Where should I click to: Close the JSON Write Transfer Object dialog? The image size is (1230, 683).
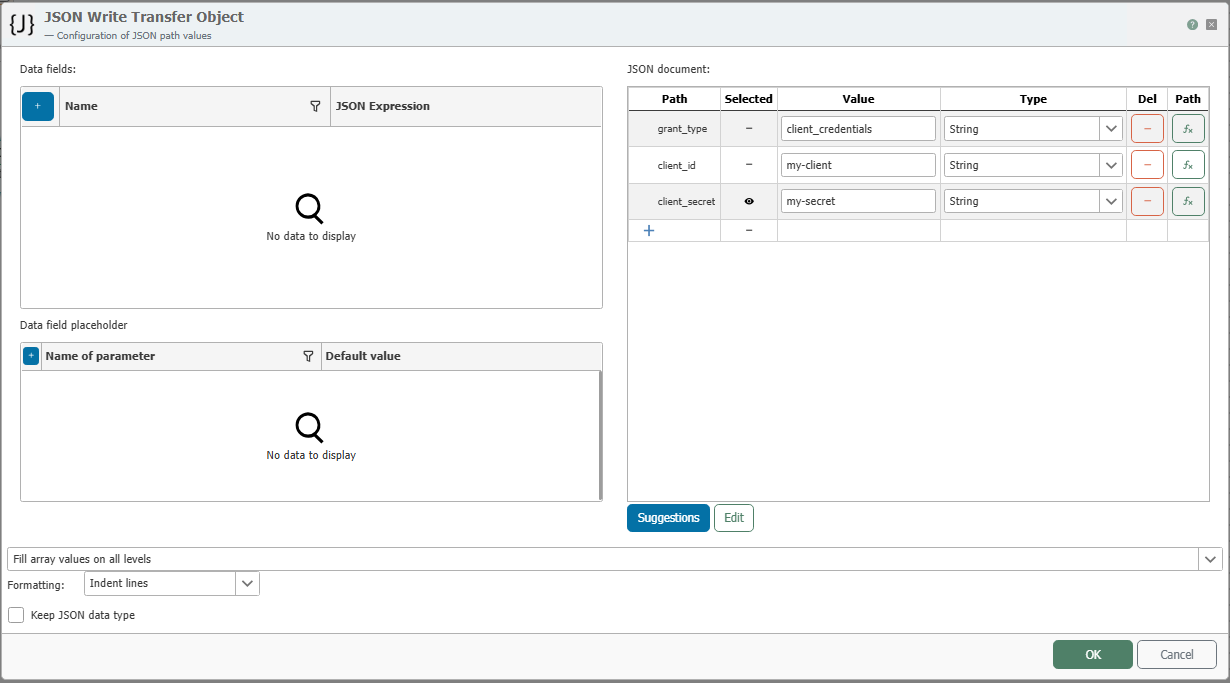click(1212, 25)
